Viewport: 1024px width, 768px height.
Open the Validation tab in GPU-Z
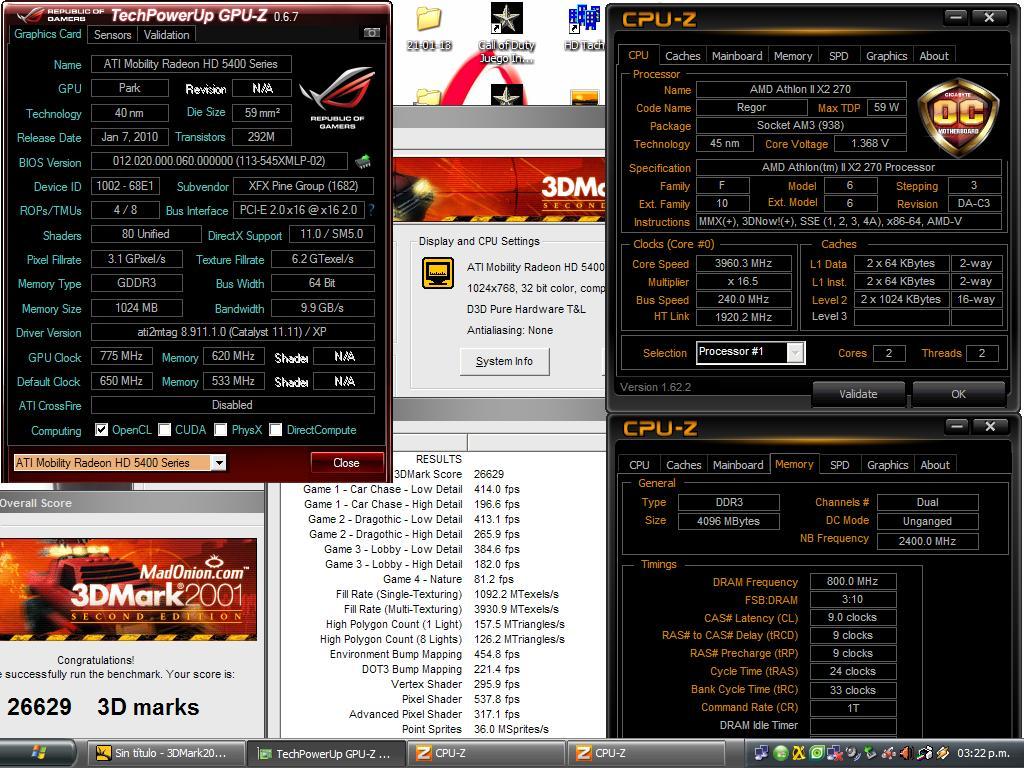(167, 35)
